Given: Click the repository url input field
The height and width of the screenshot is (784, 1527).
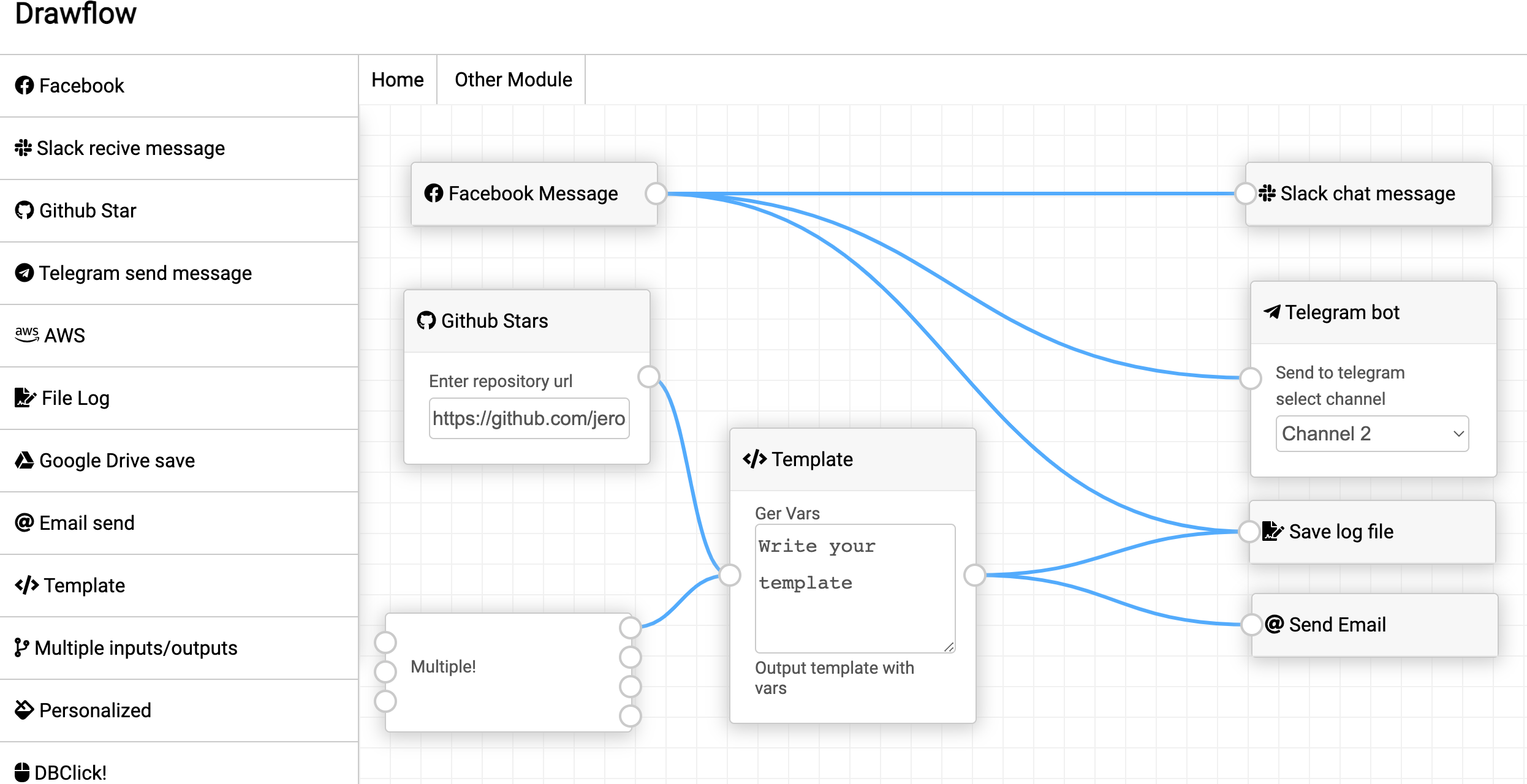Looking at the screenshot, I should click(528, 418).
